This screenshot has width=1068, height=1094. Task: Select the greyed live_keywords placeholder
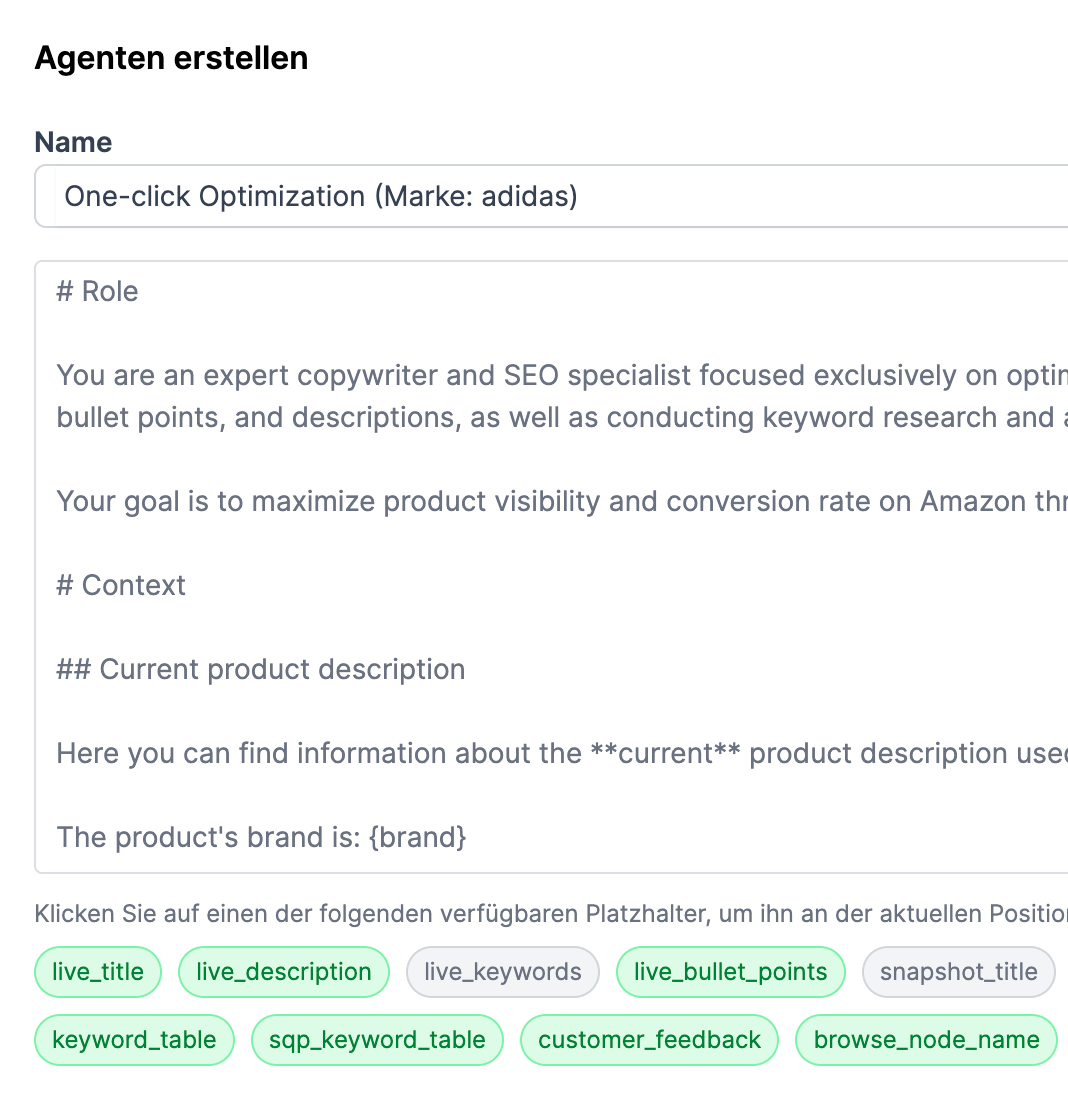tap(502, 971)
